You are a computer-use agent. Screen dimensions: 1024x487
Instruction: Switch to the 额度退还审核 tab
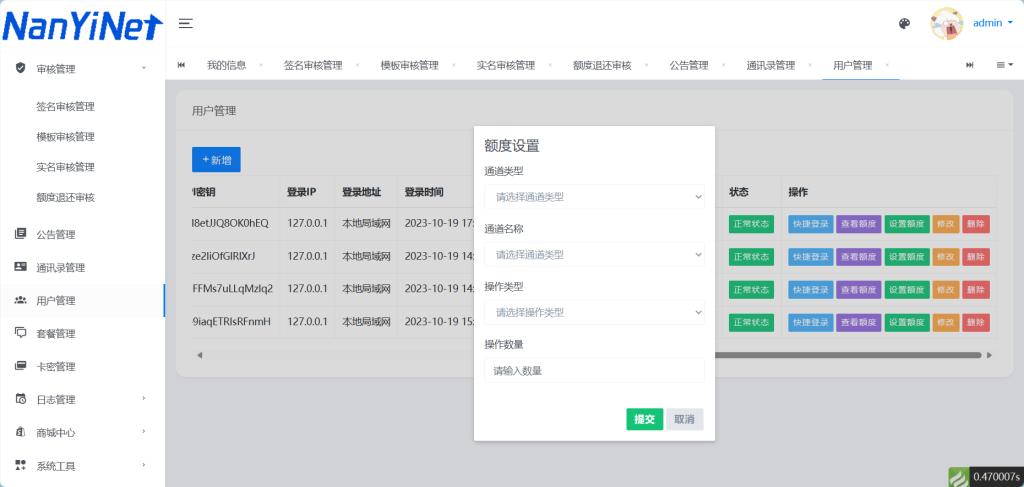tap(602, 65)
